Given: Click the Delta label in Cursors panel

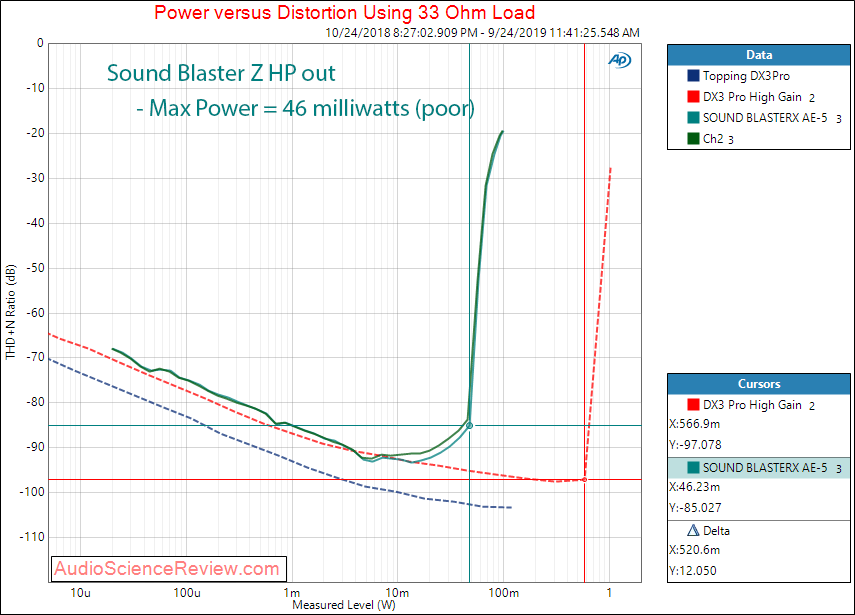Looking at the screenshot, I should [716, 530].
